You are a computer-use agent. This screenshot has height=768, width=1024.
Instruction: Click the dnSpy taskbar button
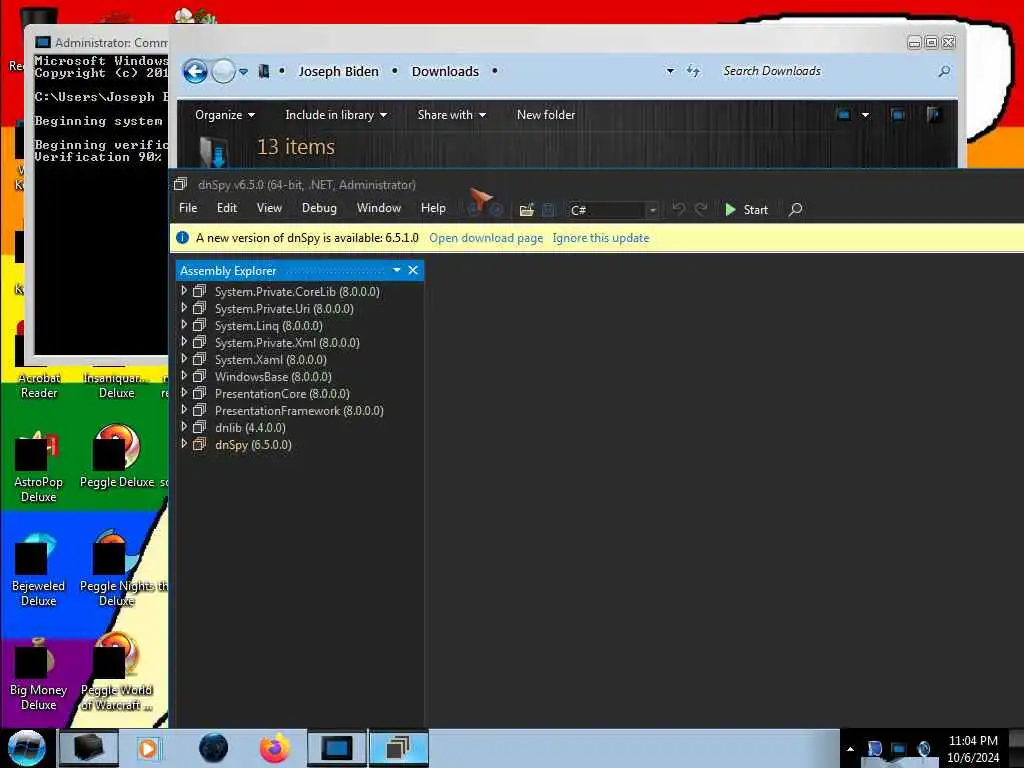point(398,748)
